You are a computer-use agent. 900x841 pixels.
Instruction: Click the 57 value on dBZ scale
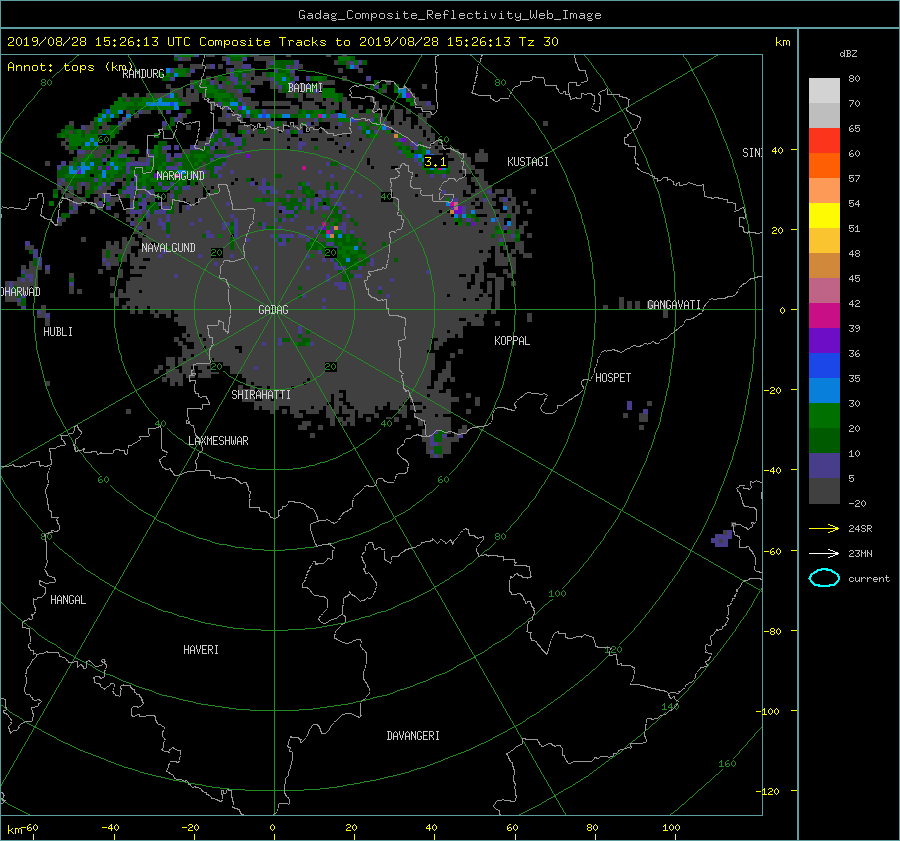coord(854,179)
